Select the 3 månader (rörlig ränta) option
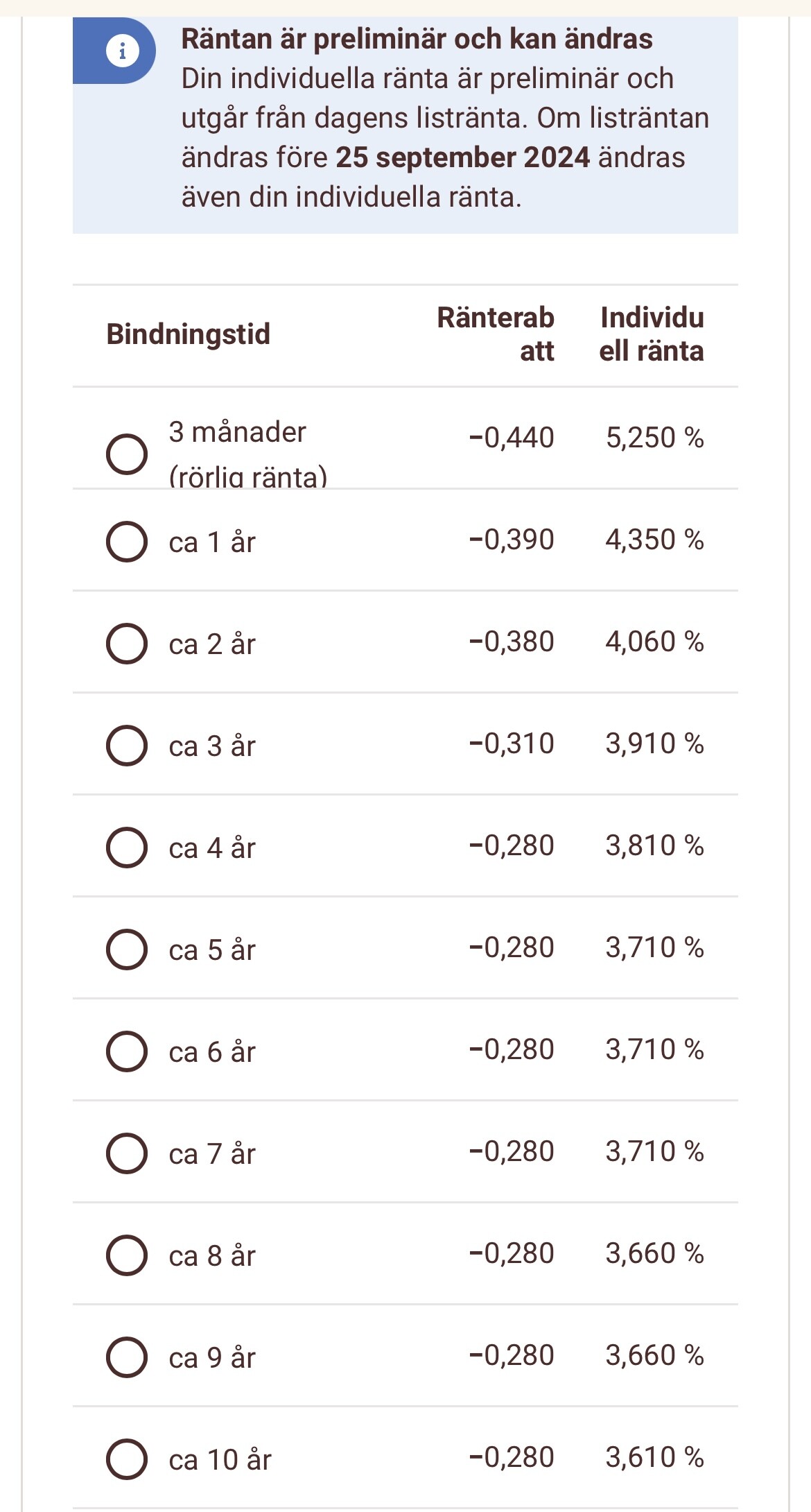This screenshot has width=811, height=1512. [127, 455]
